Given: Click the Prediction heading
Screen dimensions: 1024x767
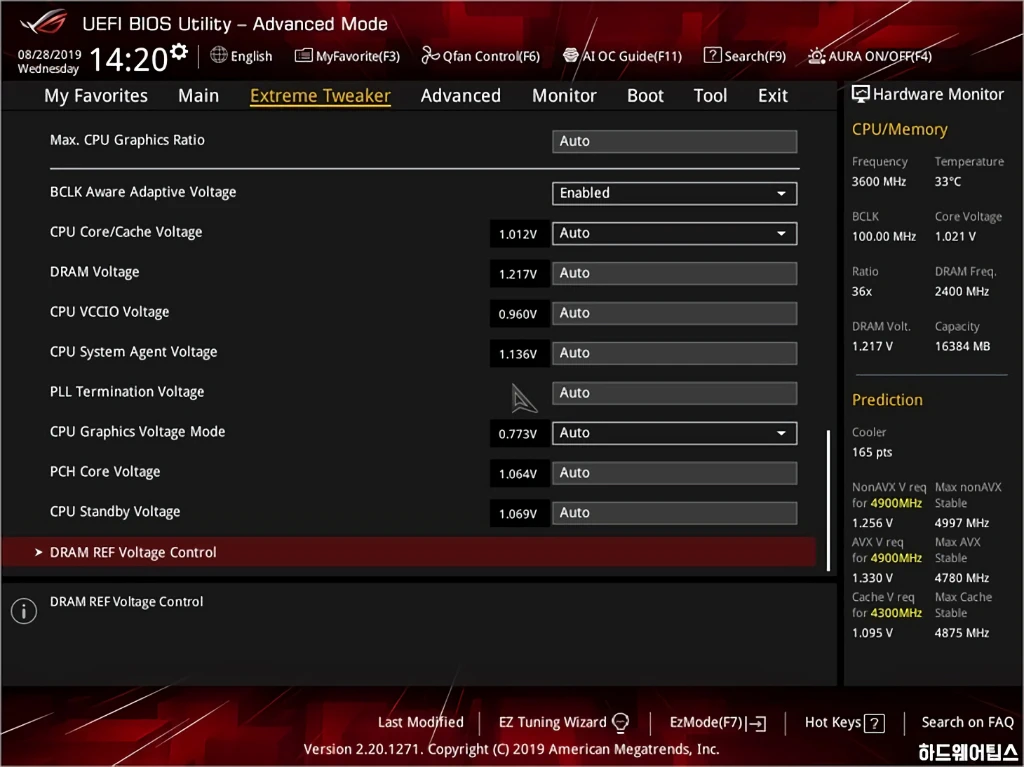Looking at the screenshot, I should tap(887, 400).
